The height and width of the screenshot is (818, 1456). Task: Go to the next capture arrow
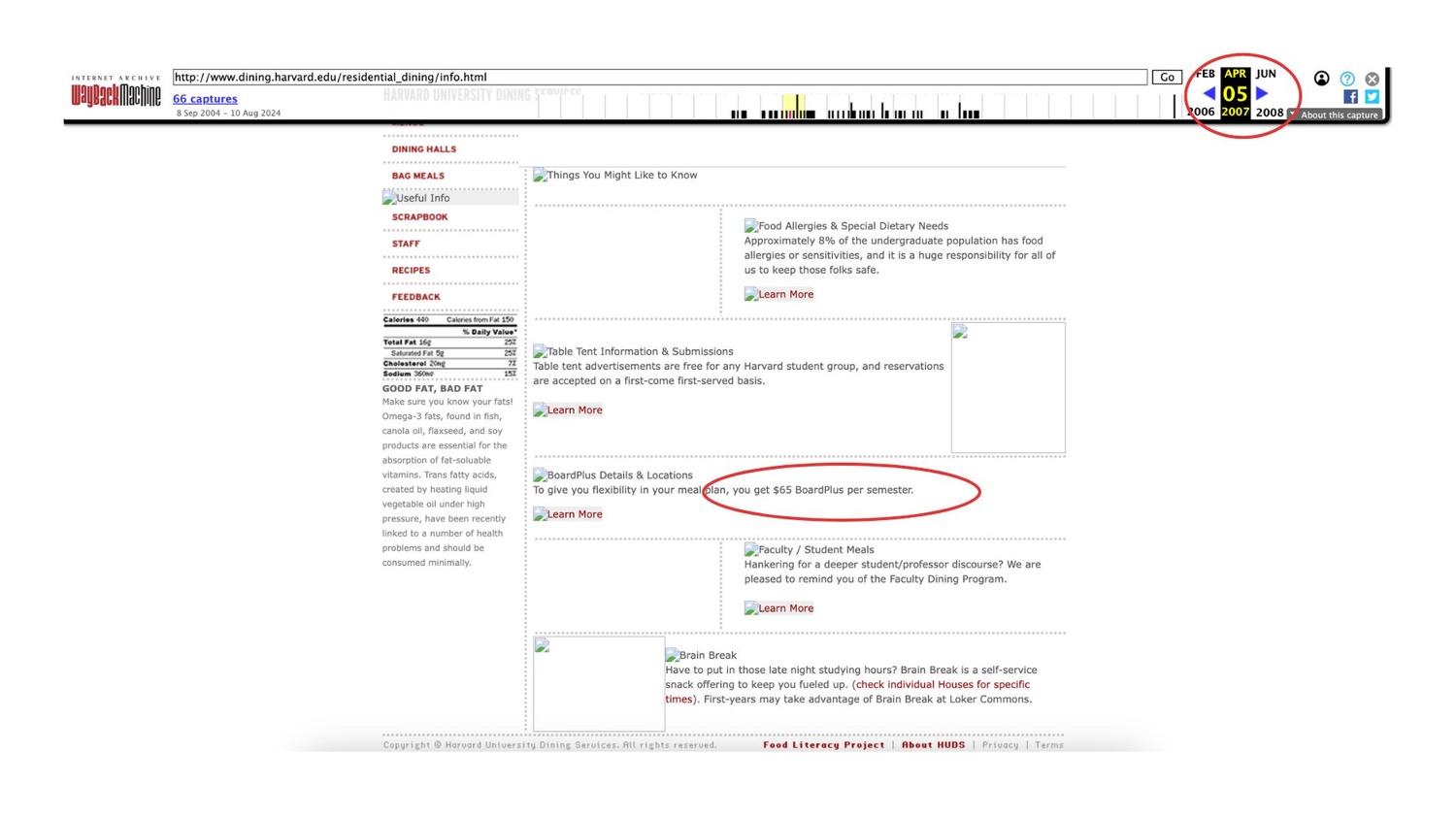pos(1262,93)
